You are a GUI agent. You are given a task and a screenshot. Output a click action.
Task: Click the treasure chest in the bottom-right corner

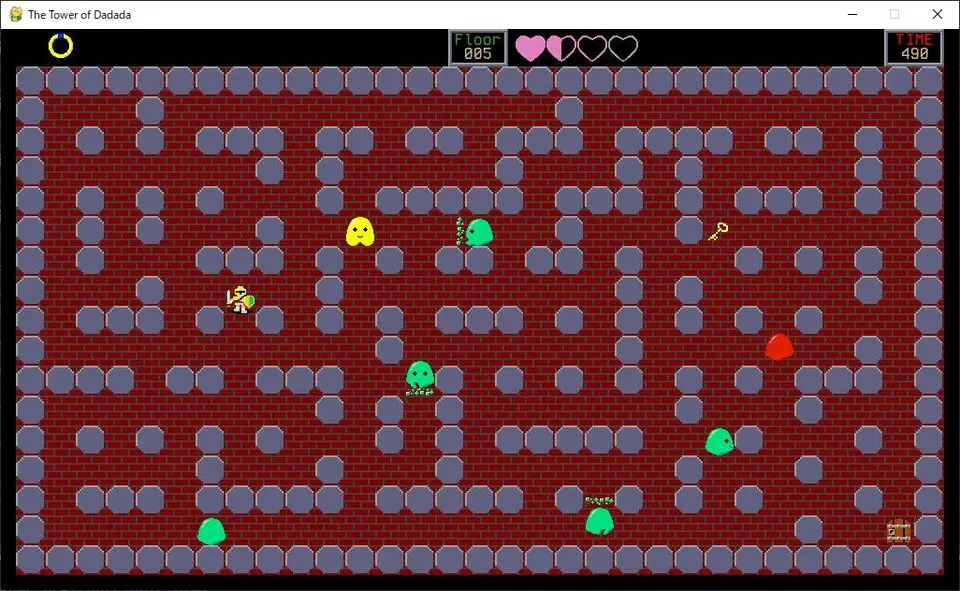click(898, 531)
